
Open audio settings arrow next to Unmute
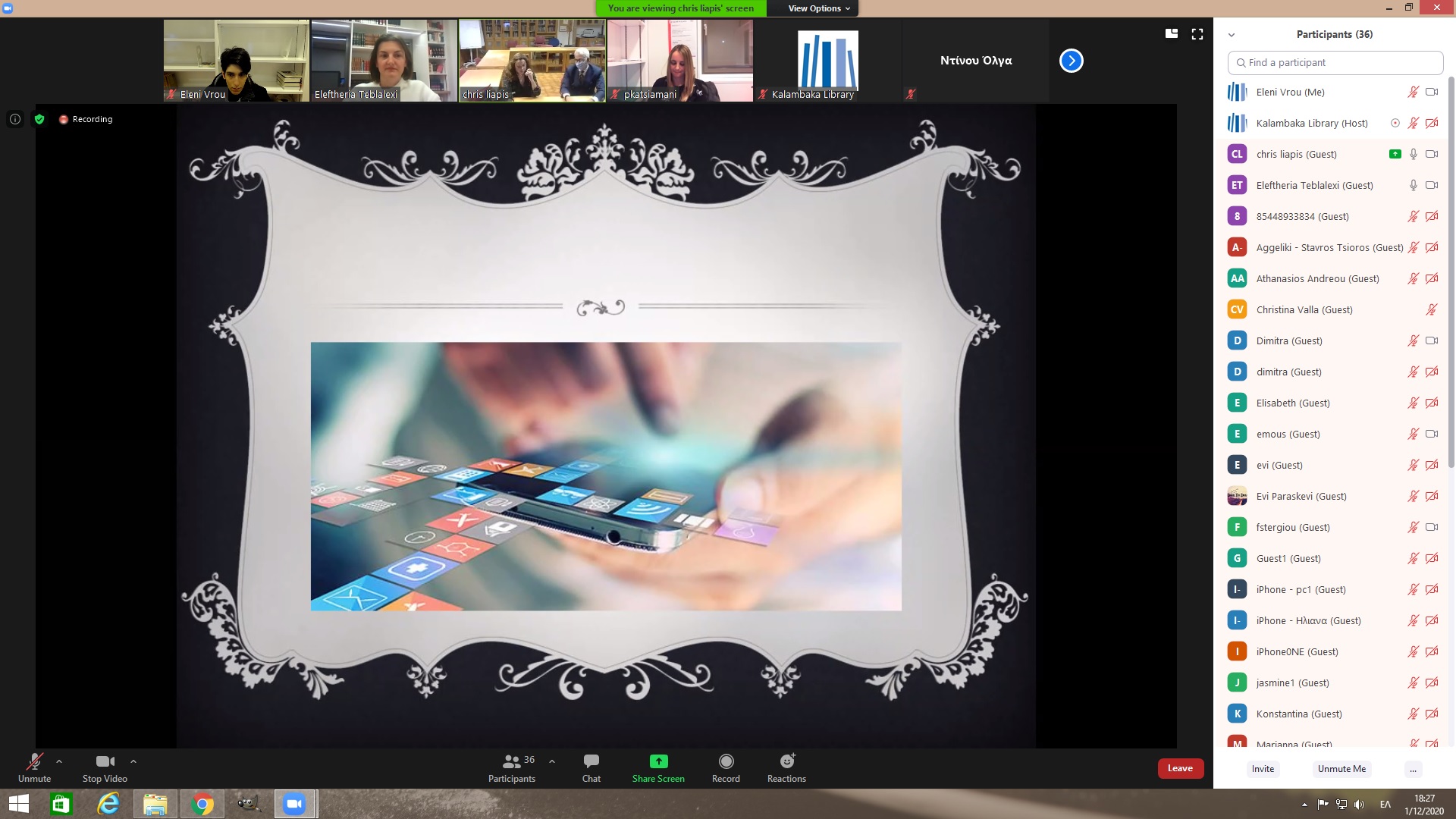[59, 761]
